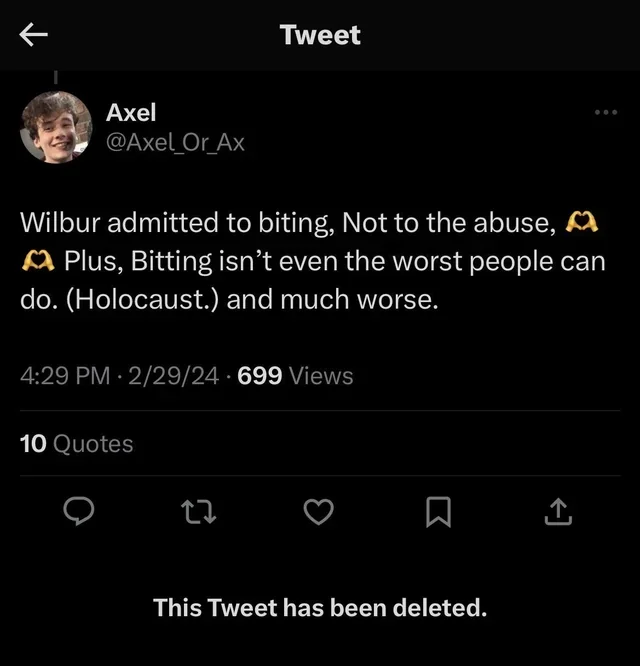Tap the heart-hands emoji before "Plus,"
The width and height of the screenshot is (640, 666).
(x=38, y=260)
